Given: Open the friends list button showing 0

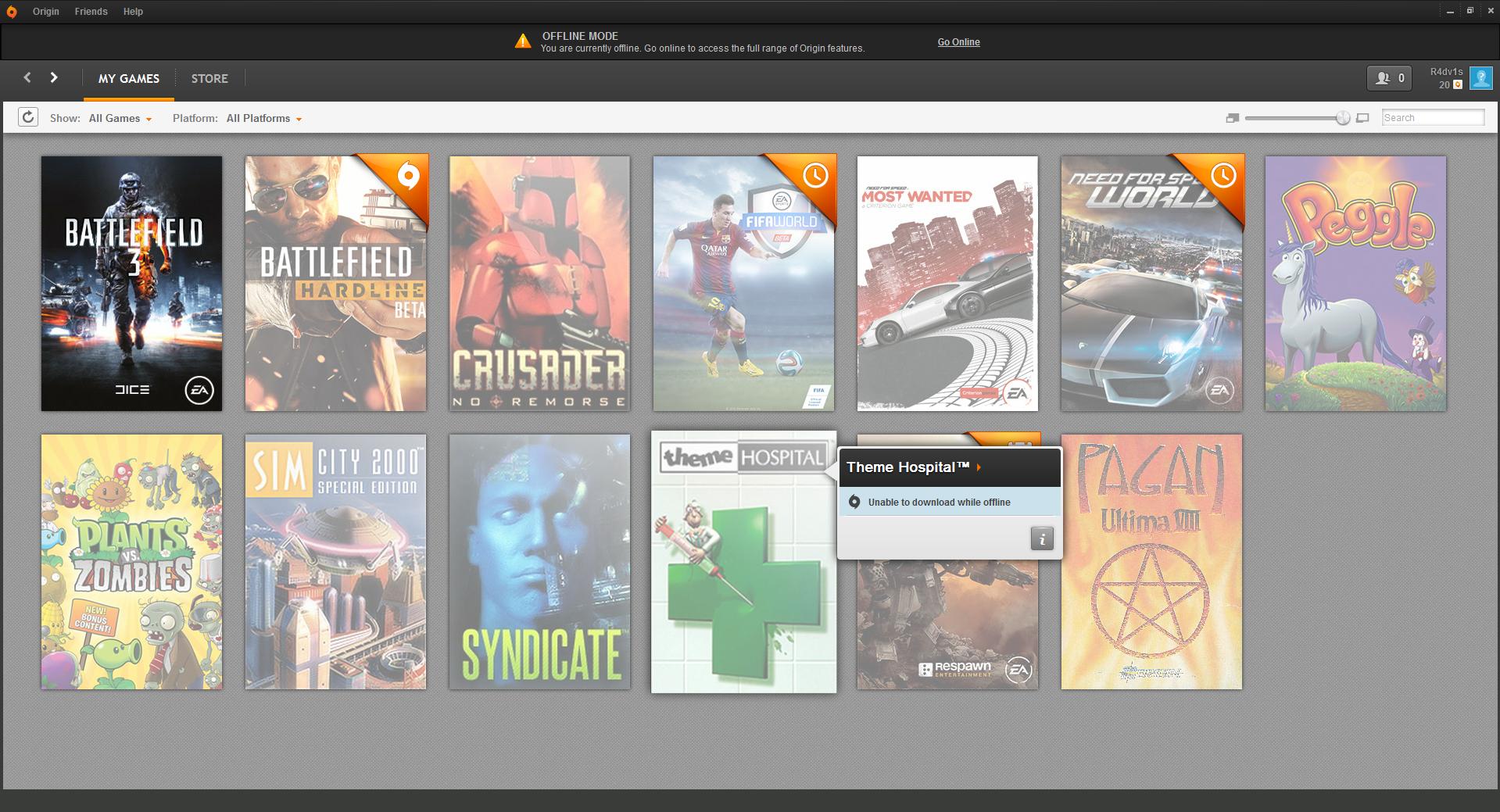Looking at the screenshot, I should [x=1389, y=78].
